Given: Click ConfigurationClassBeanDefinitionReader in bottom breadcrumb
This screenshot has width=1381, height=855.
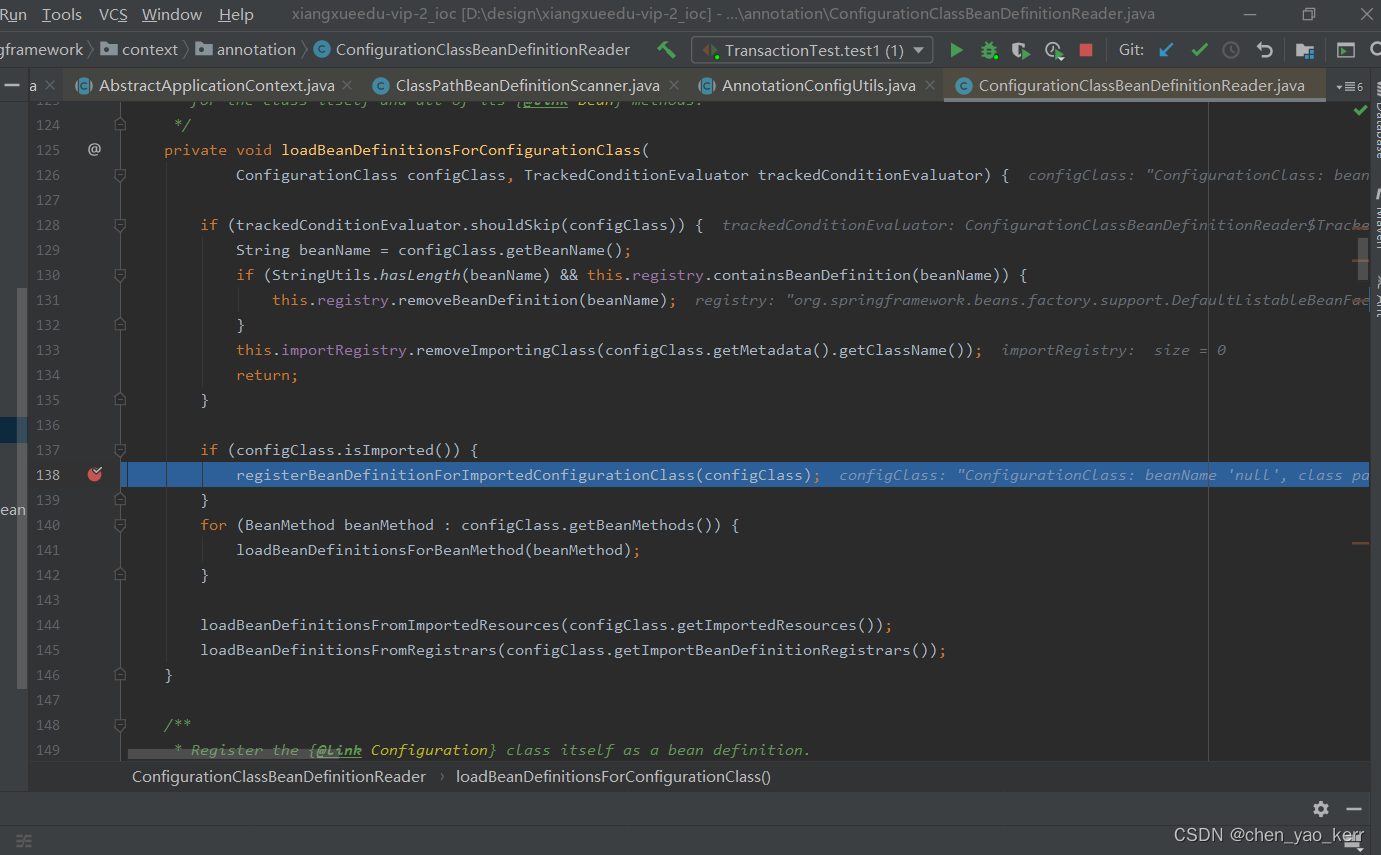Looking at the screenshot, I should coord(279,776).
